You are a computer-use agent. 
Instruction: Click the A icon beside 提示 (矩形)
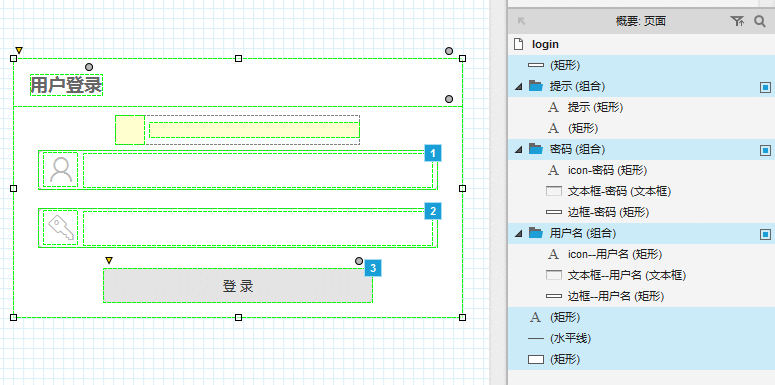pyautogui.click(x=554, y=107)
